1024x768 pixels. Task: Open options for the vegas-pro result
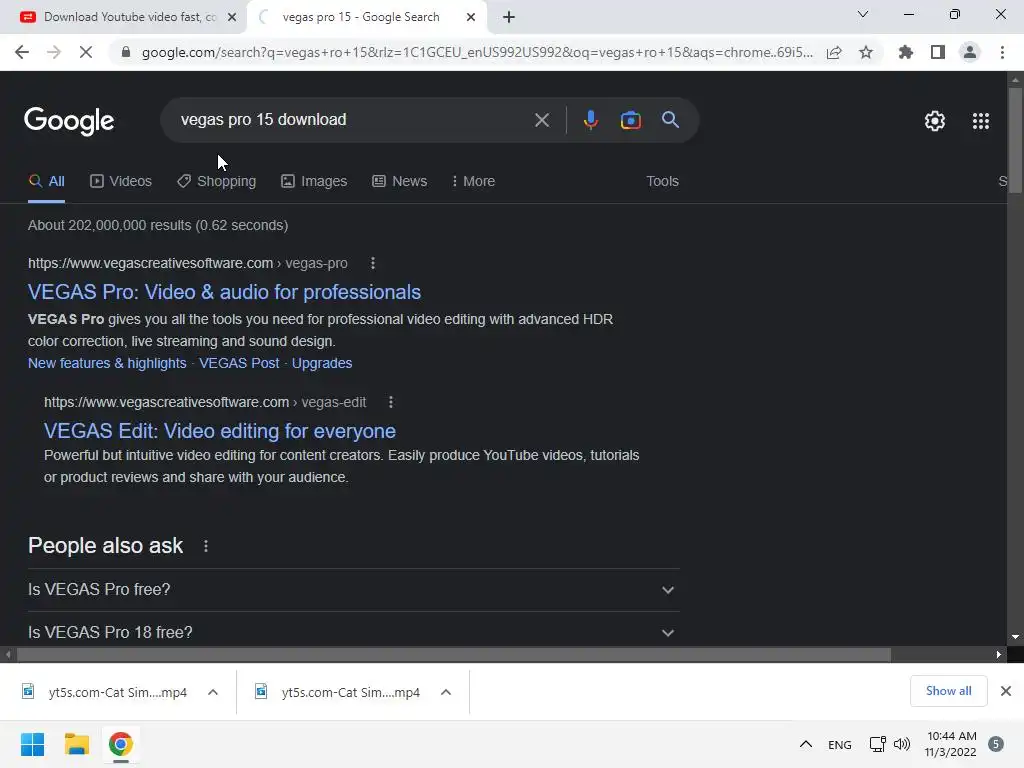click(x=373, y=263)
